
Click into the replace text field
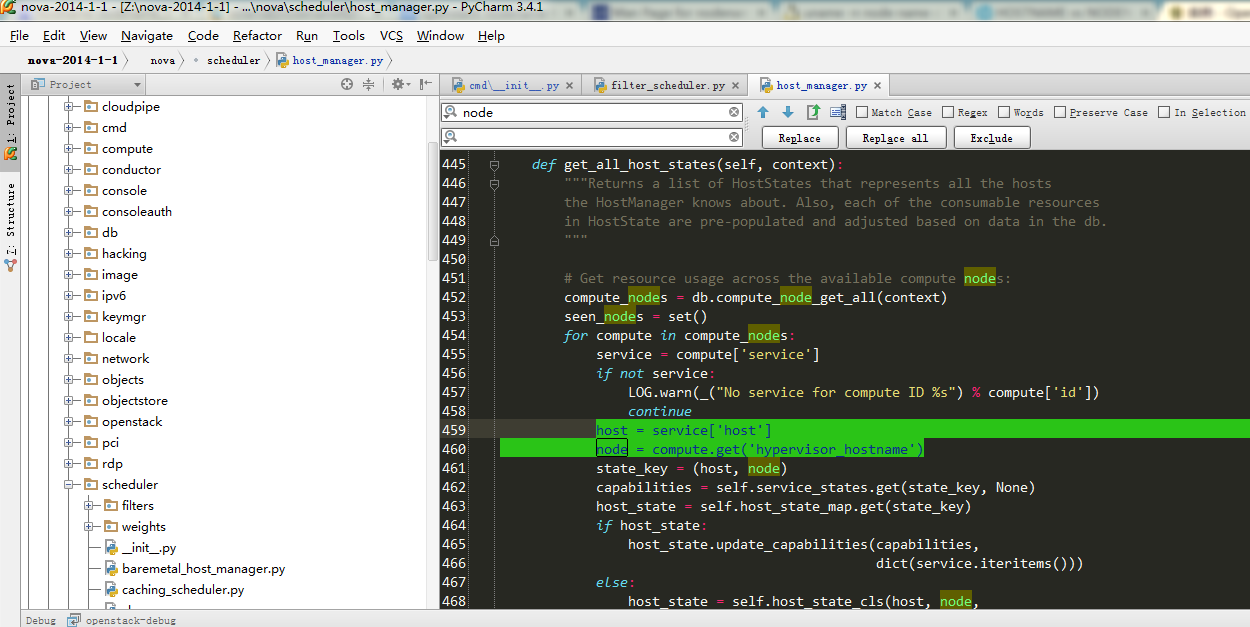pos(592,136)
